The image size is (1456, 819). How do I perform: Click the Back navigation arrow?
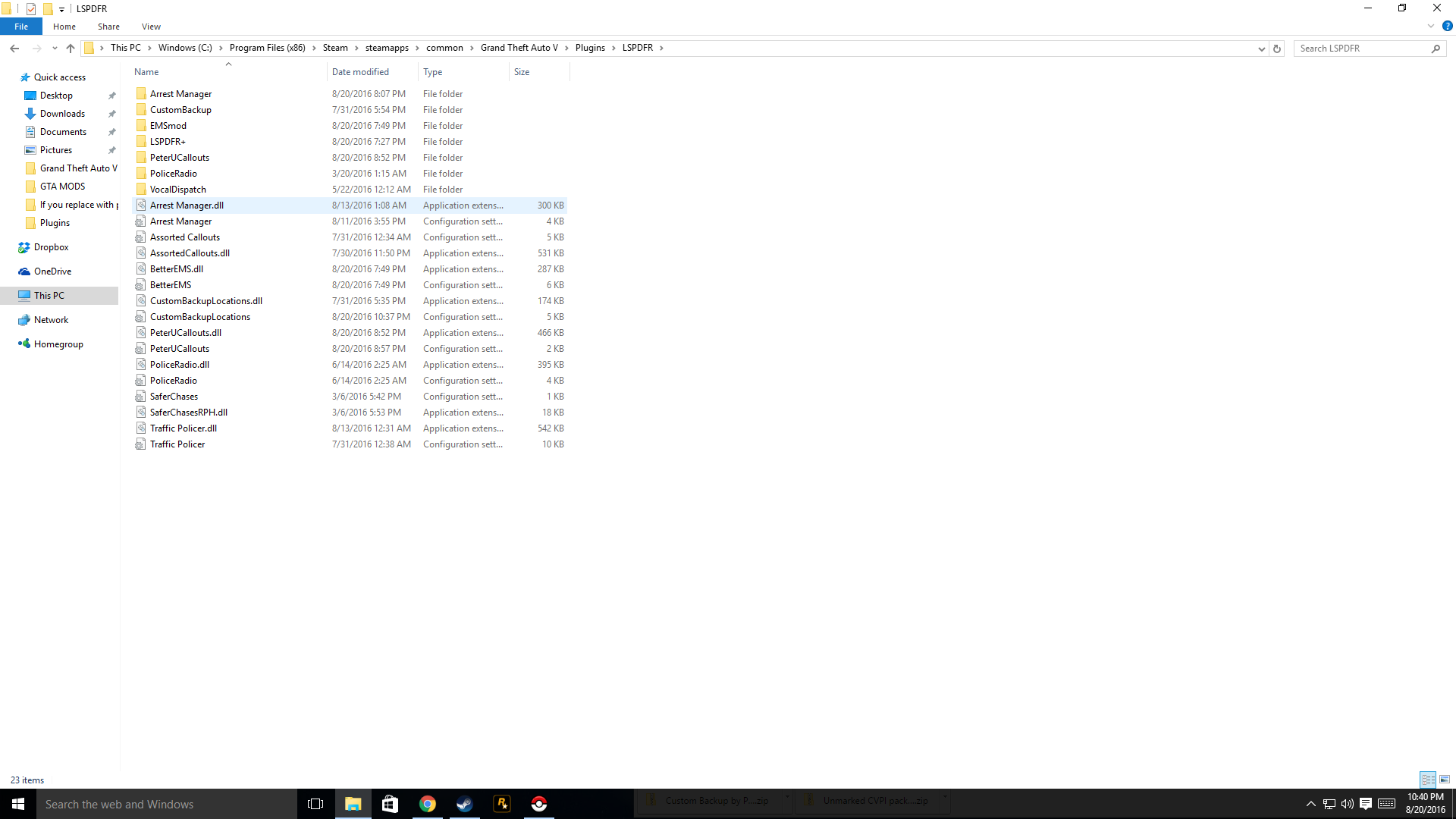14,48
